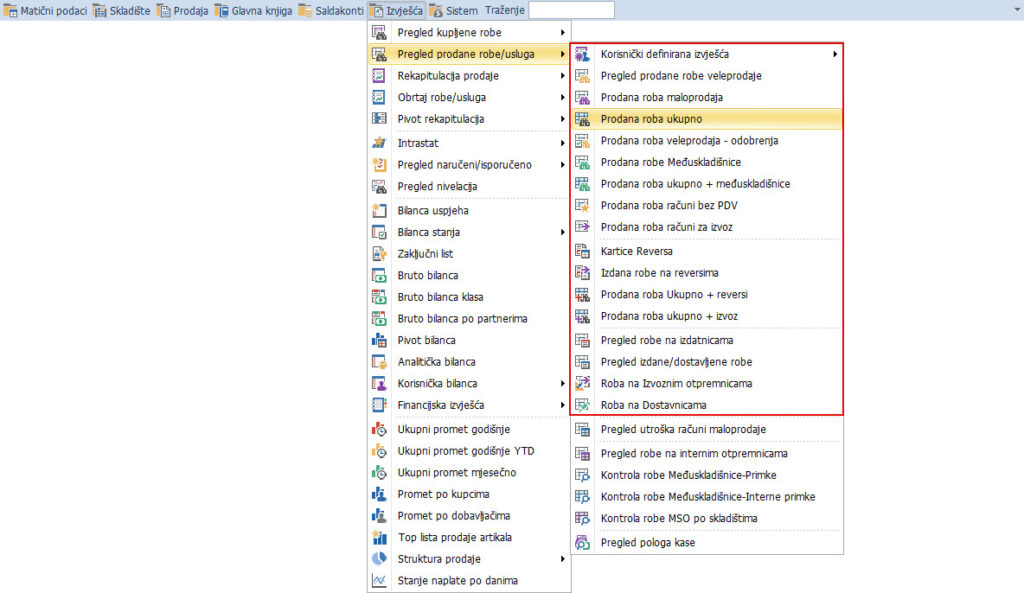Expand the Rekapitulacija prodaje submenu arrow
This screenshot has width=1024, height=593.
tap(563, 76)
